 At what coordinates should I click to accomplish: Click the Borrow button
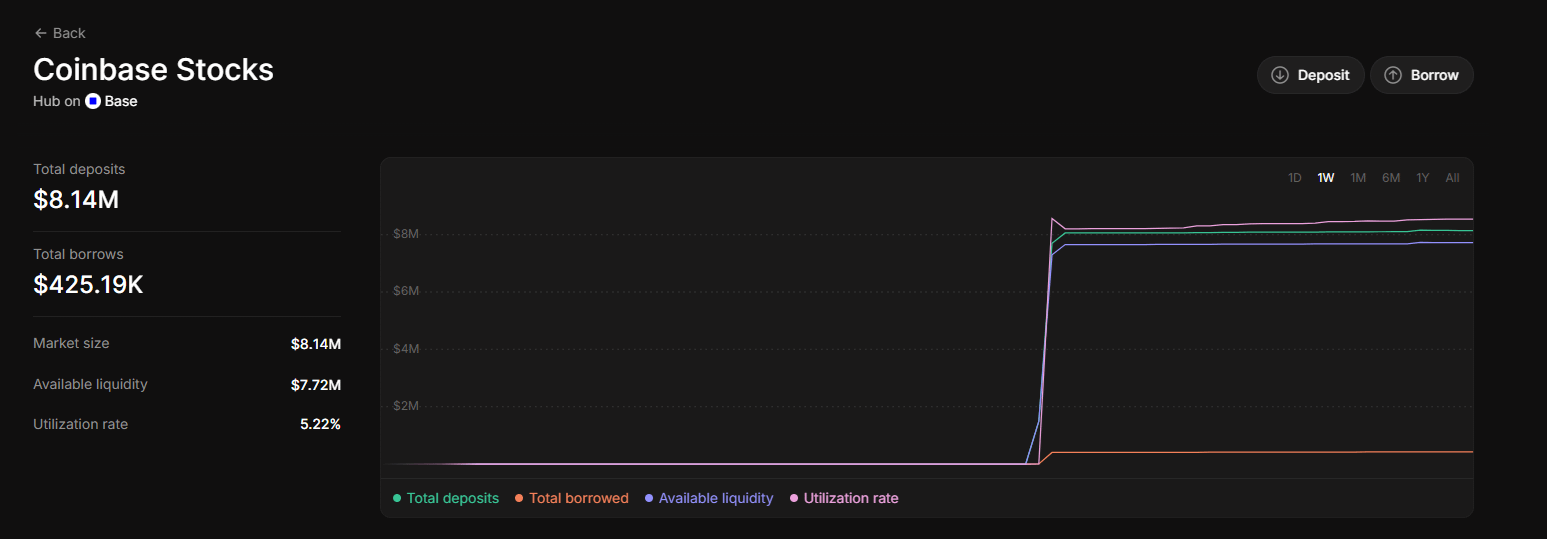pos(1421,75)
